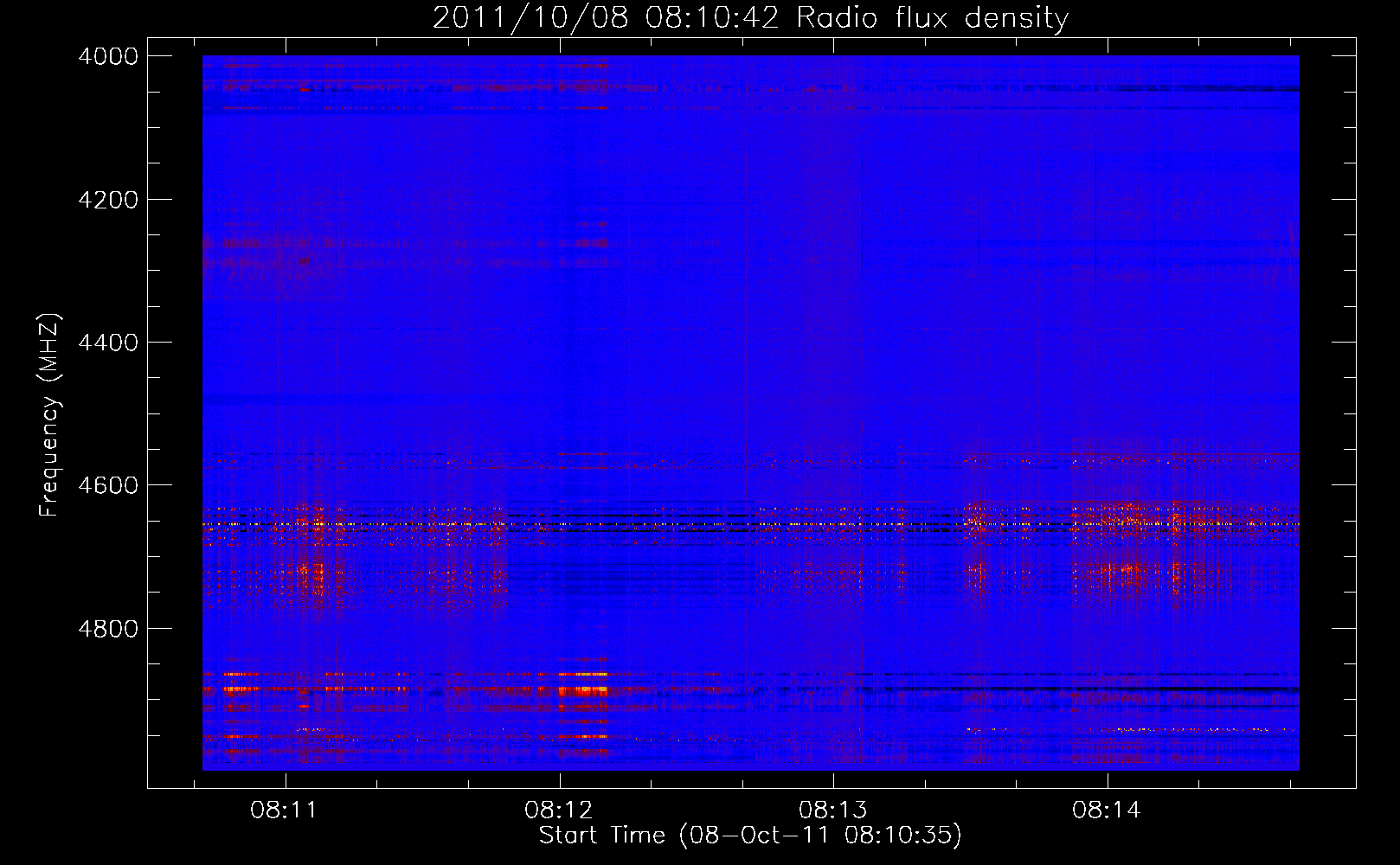Select the 08:12 time tick label
This screenshot has width=1400, height=865.
tap(558, 811)
